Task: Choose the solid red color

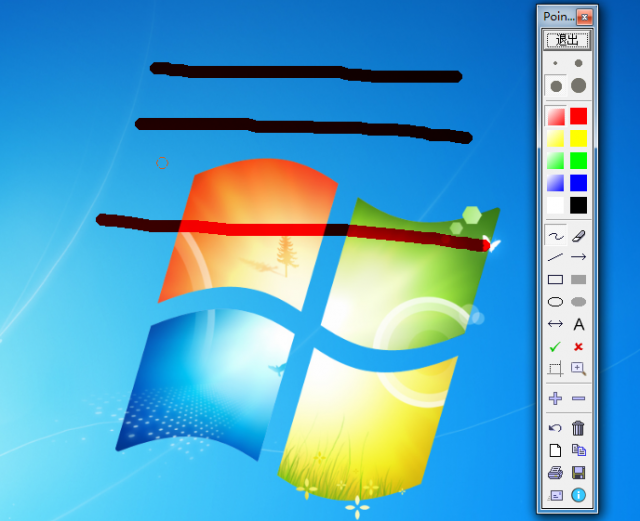Action: click(578, 116)
